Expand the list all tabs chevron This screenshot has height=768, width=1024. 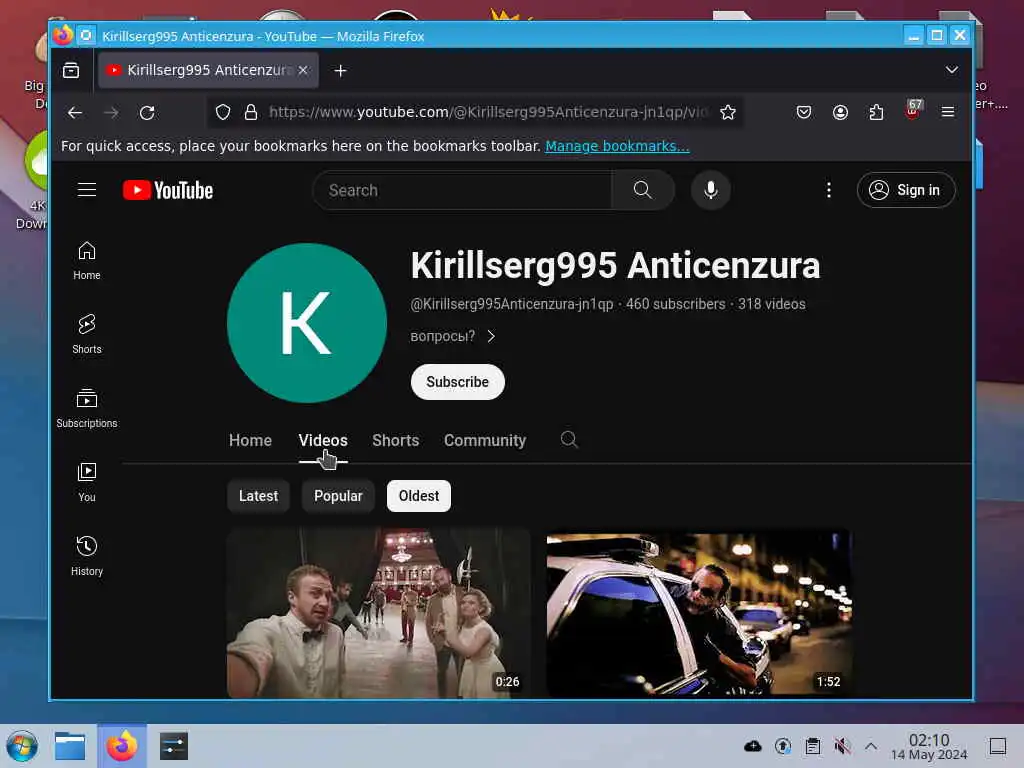(952, 70)
